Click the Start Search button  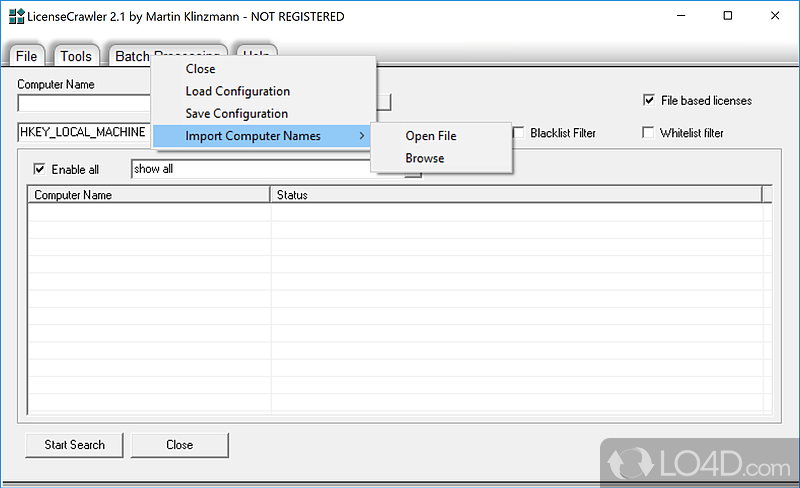74,445
